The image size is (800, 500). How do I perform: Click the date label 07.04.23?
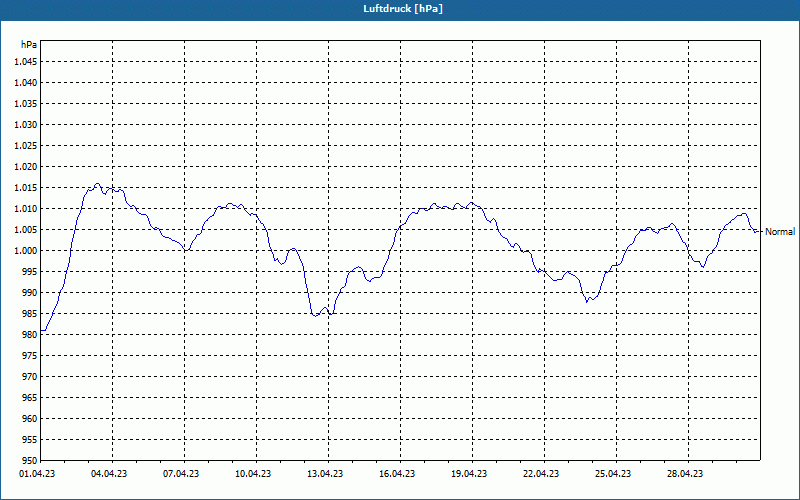181,474
